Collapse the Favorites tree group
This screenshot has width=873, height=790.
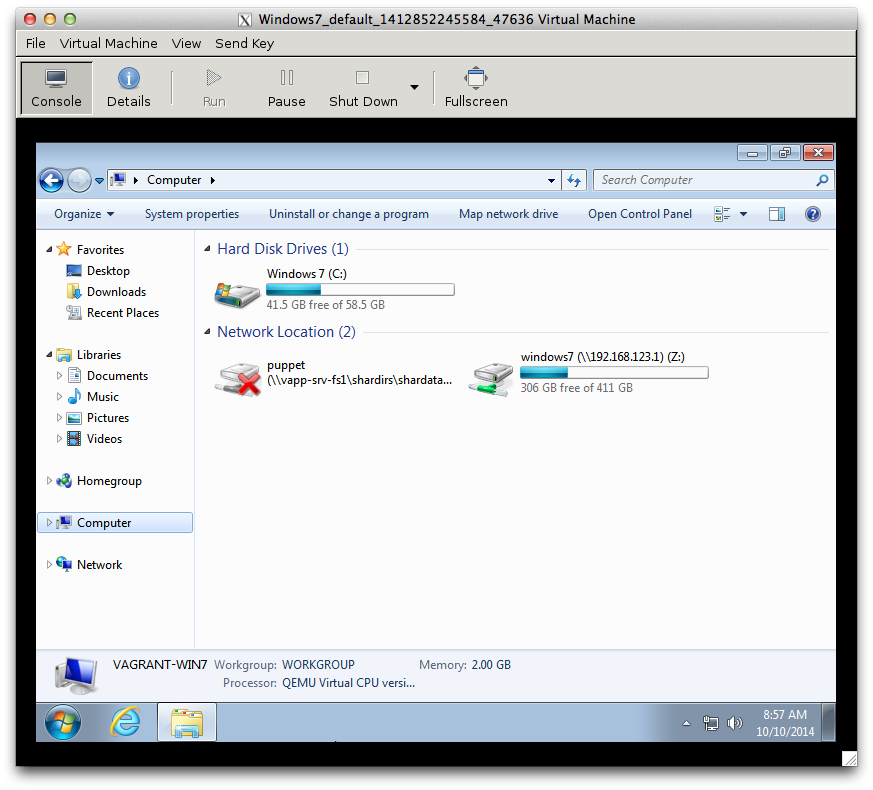coord(49,249)
